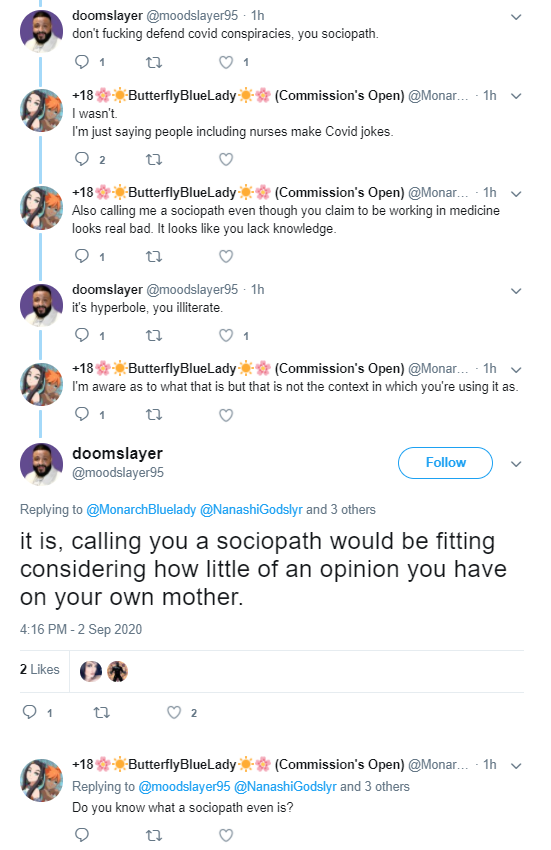Open the chevron menu beside the Follow button
The width and height of the screenshot is (551, 850).
point(516,464)
